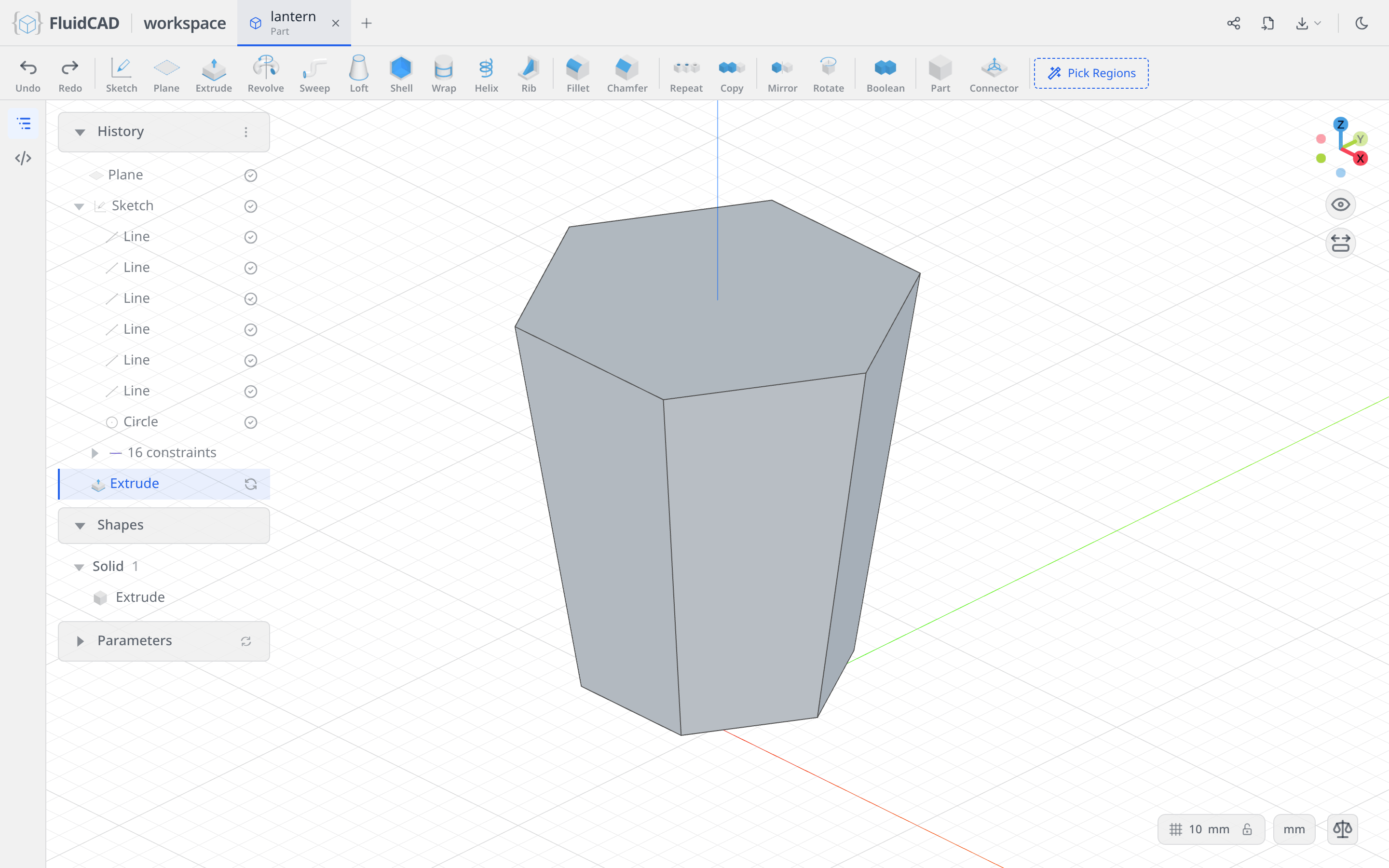Open the Boolean operation tool
Viewport: 1389px width, 868px height.
click(x=885, y=75)
